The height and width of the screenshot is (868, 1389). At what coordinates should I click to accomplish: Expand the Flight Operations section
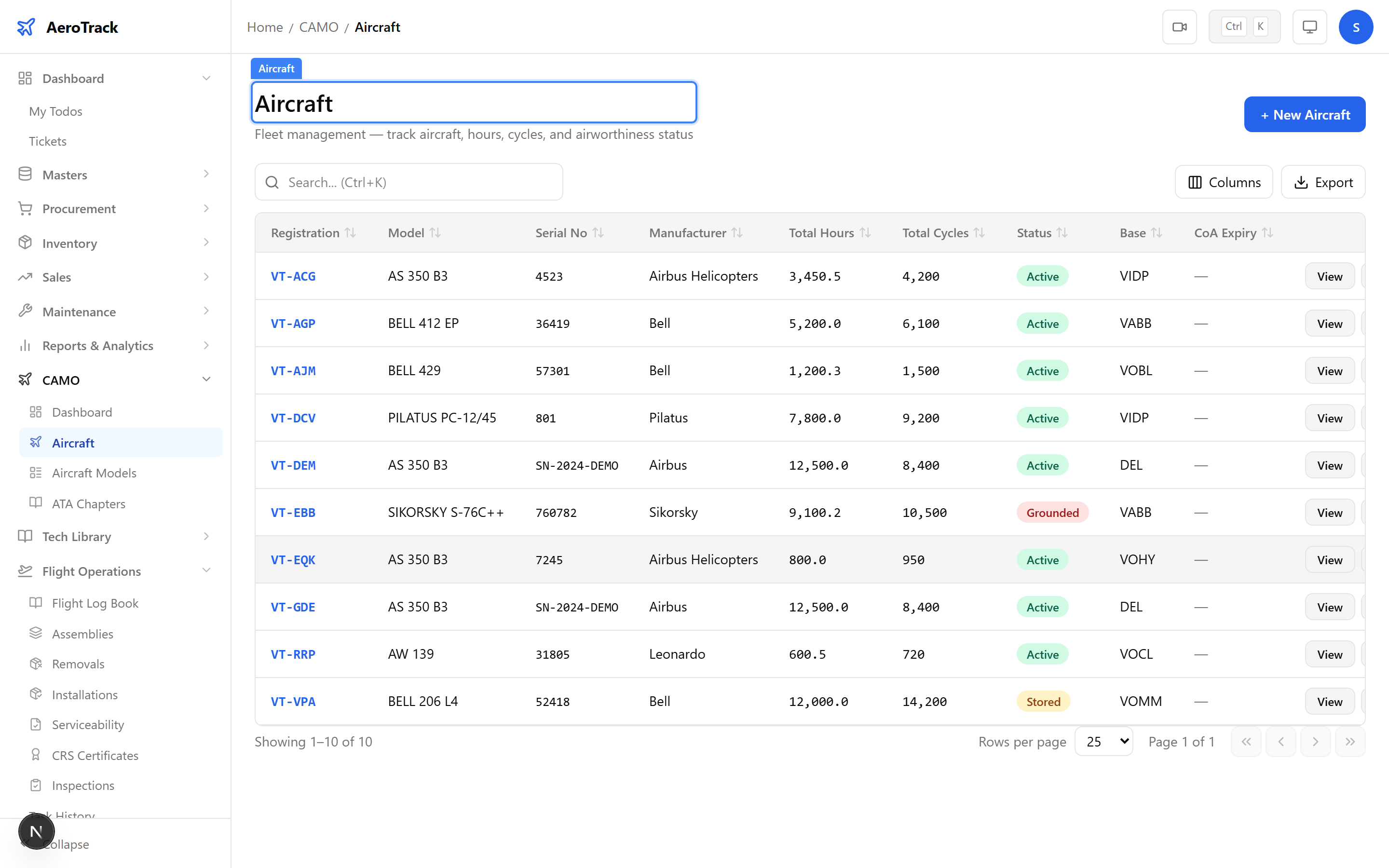click(x=91, y=571)
